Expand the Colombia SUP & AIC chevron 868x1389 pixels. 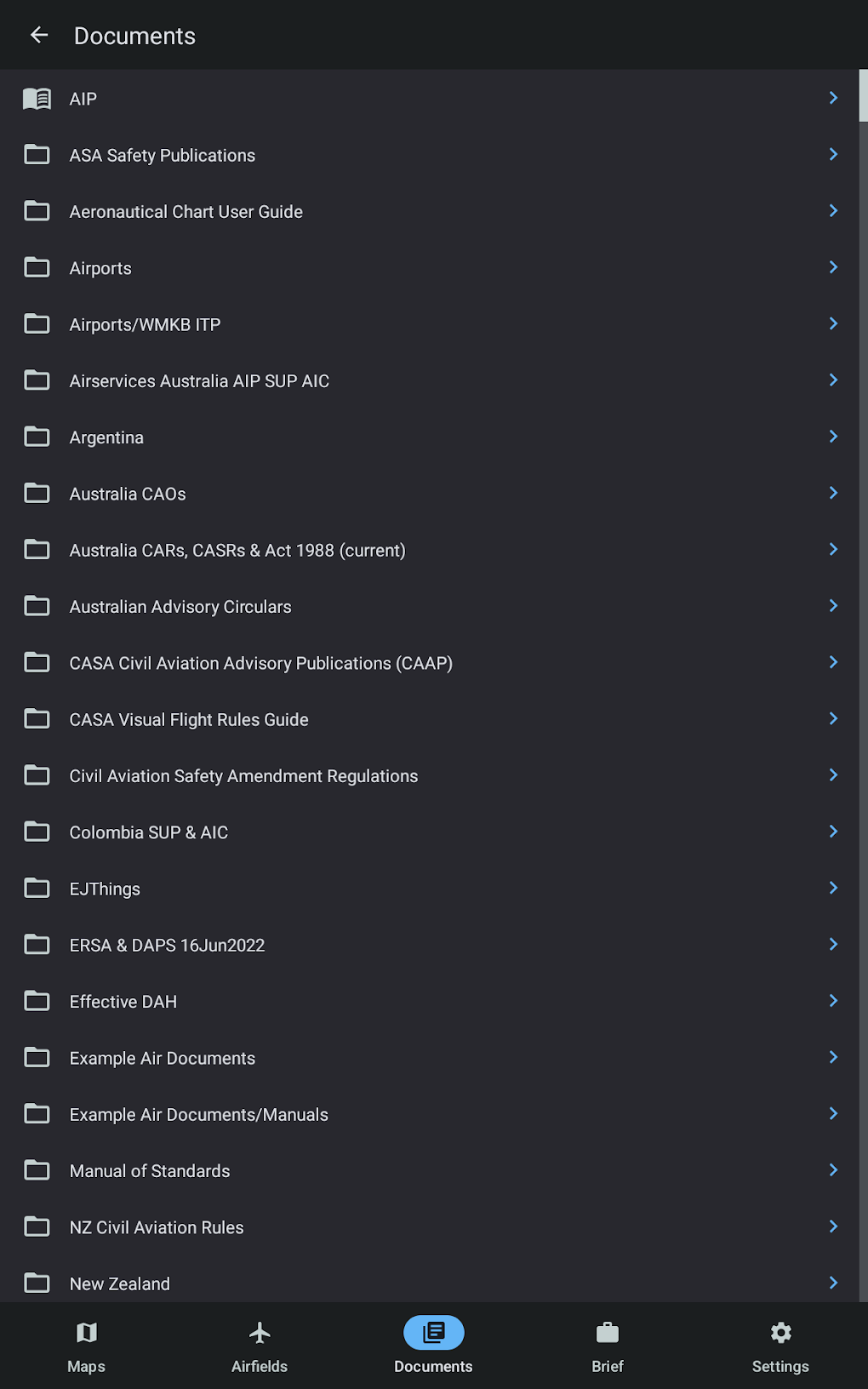click(x=833, y=832)
